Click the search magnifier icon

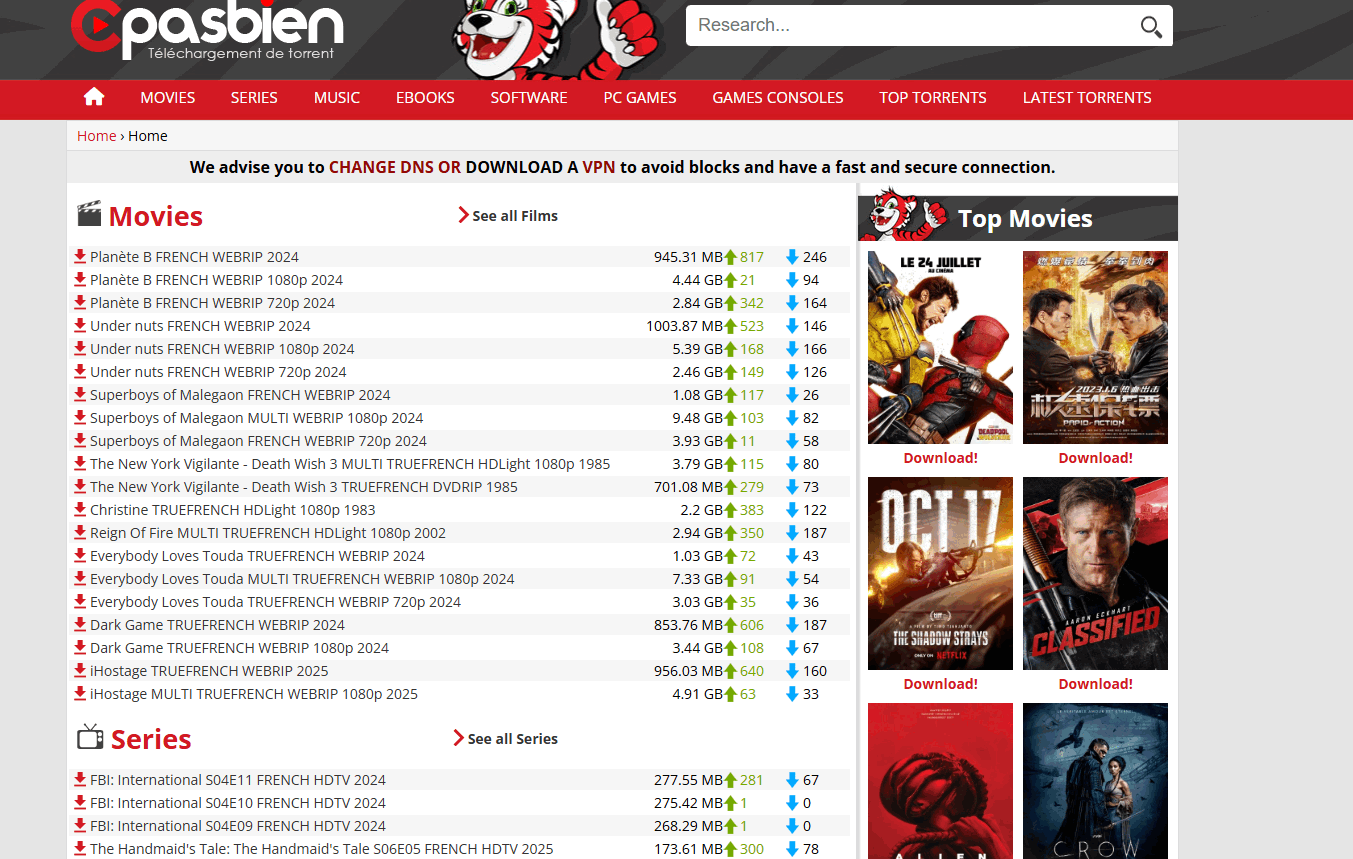1151,27
